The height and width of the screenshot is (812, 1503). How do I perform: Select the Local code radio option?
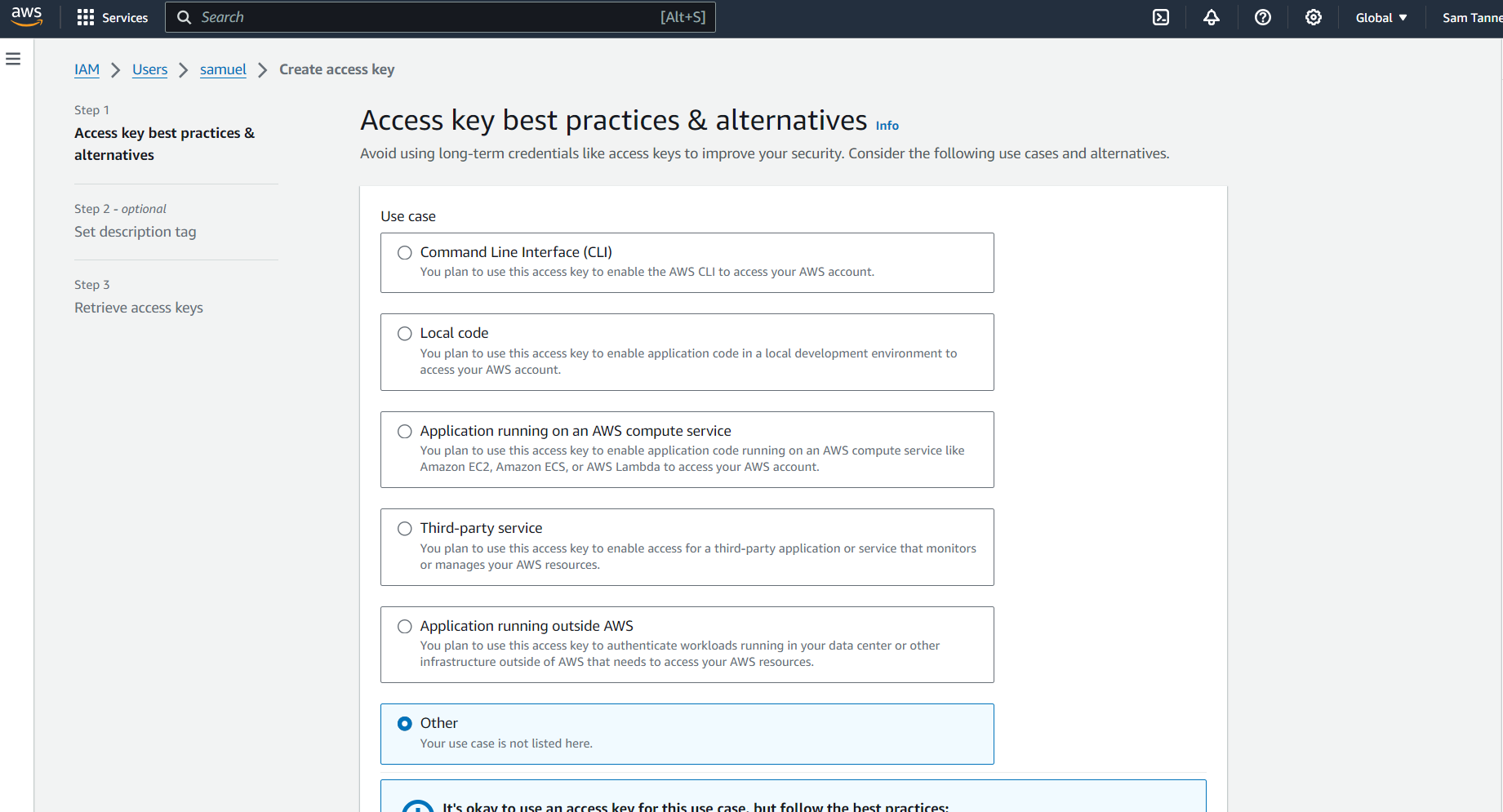(x=405, y=334)
